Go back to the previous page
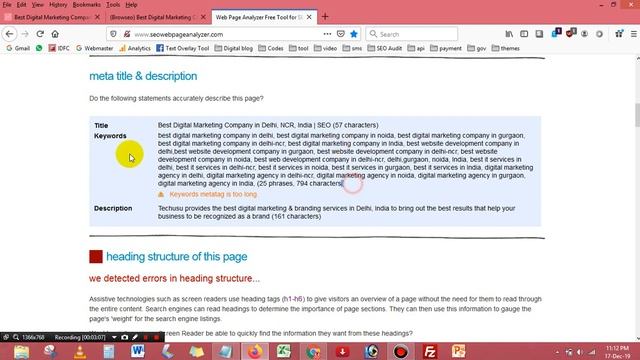 [10, 34]
